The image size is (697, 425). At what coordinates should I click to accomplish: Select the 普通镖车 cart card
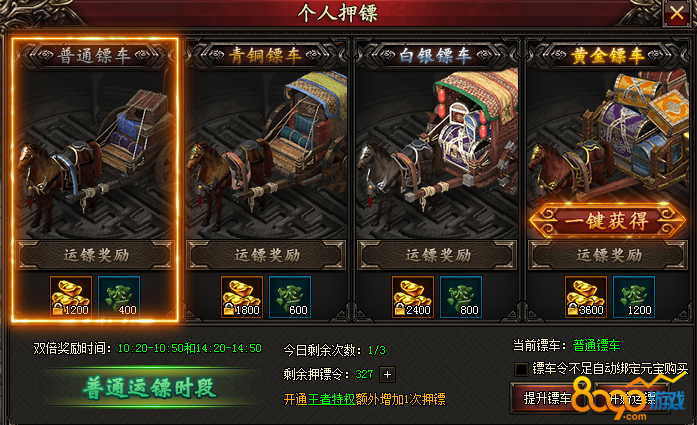coord(95,180)
